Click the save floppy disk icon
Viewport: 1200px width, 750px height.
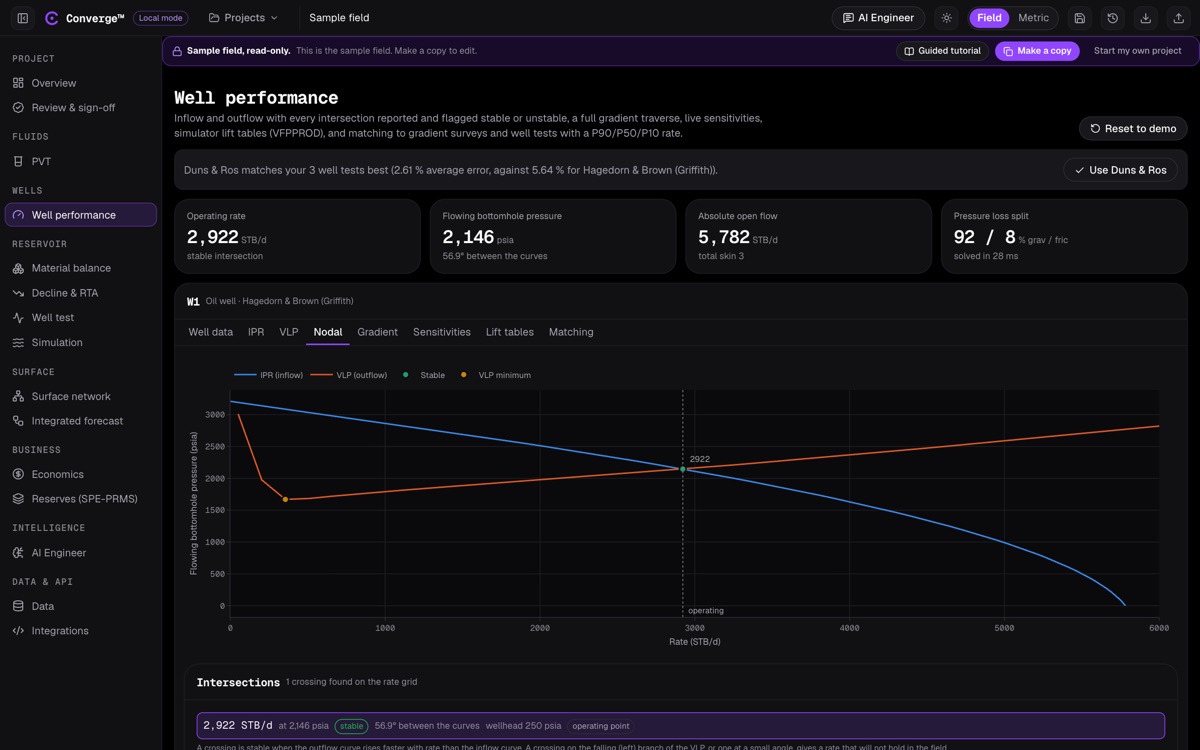point(1079,18)
